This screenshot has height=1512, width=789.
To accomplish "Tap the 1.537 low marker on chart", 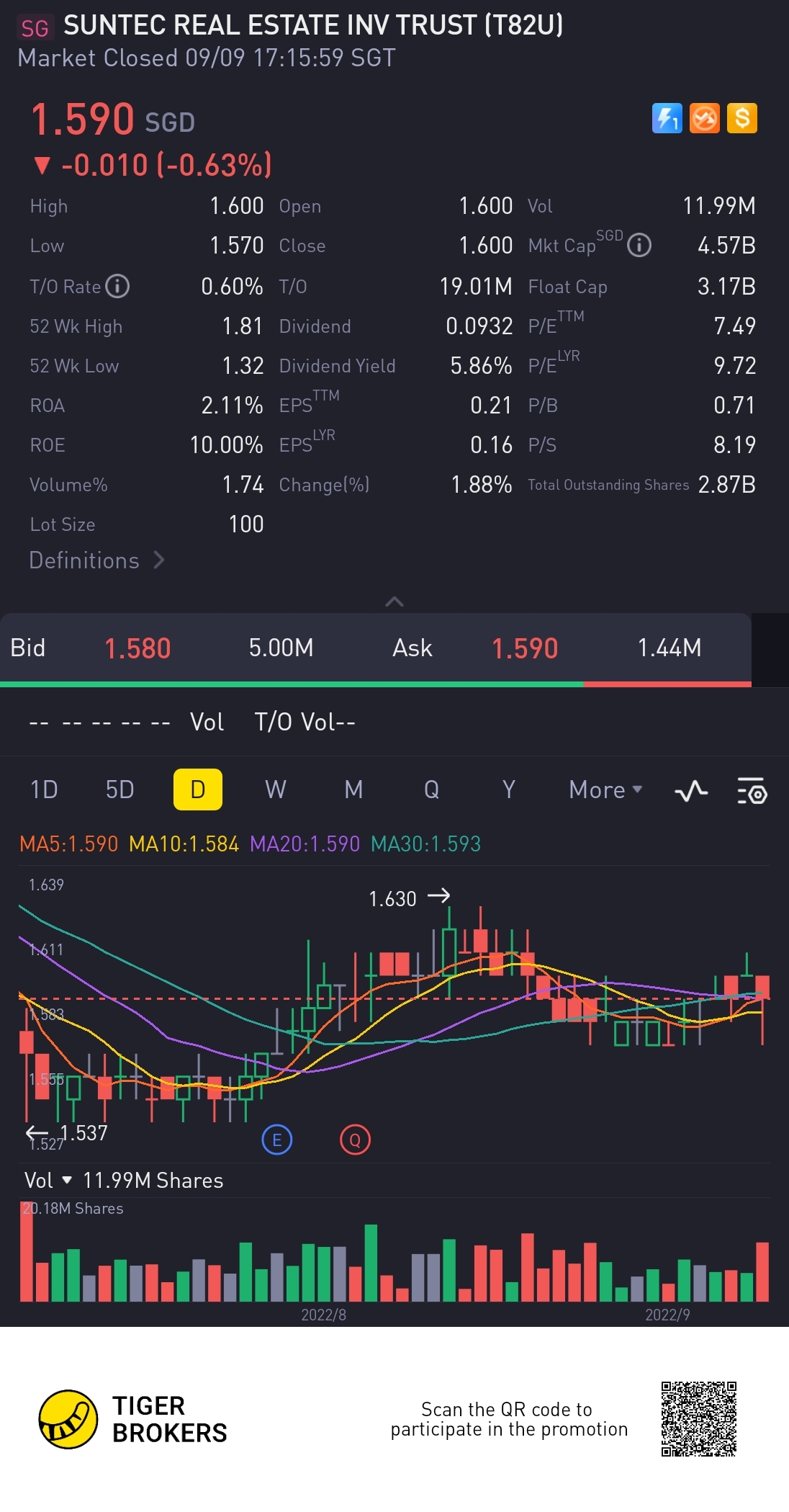I will tap(67, 1133).
